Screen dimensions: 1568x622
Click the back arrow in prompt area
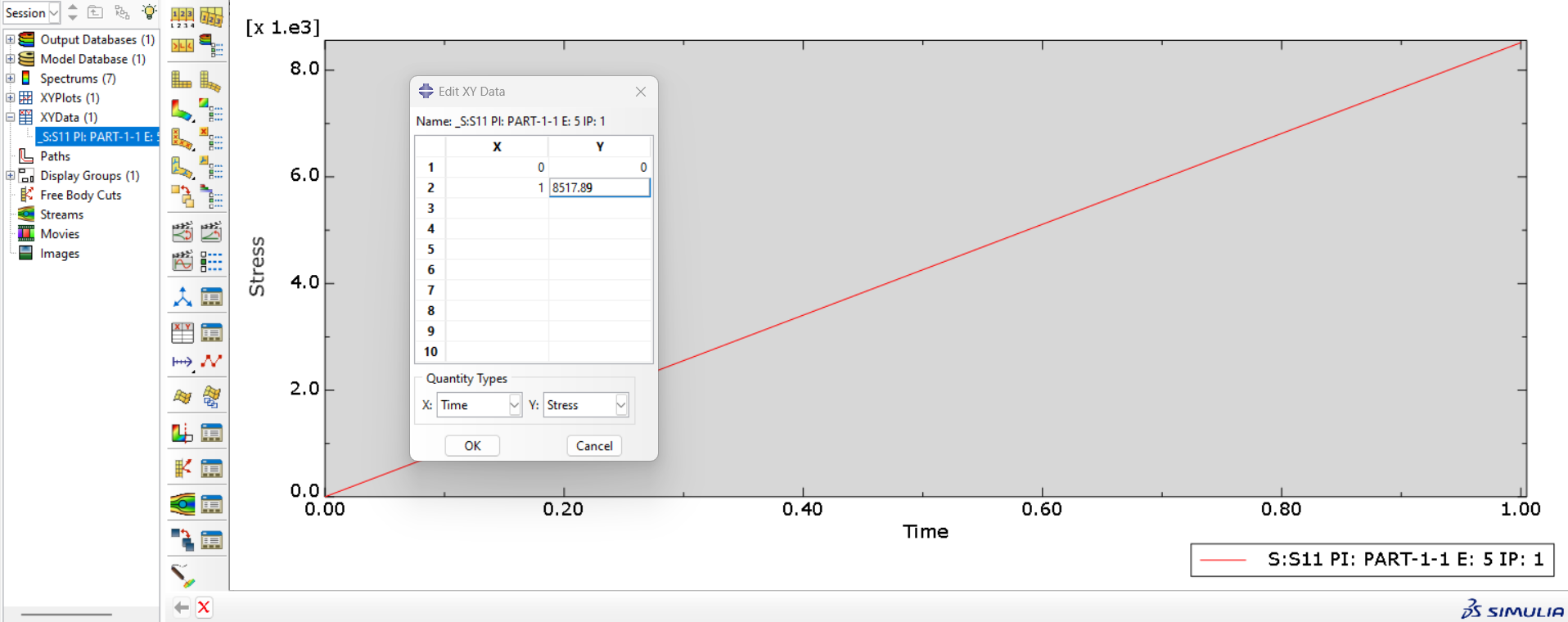pyautogui.click(x=181, y=607)
